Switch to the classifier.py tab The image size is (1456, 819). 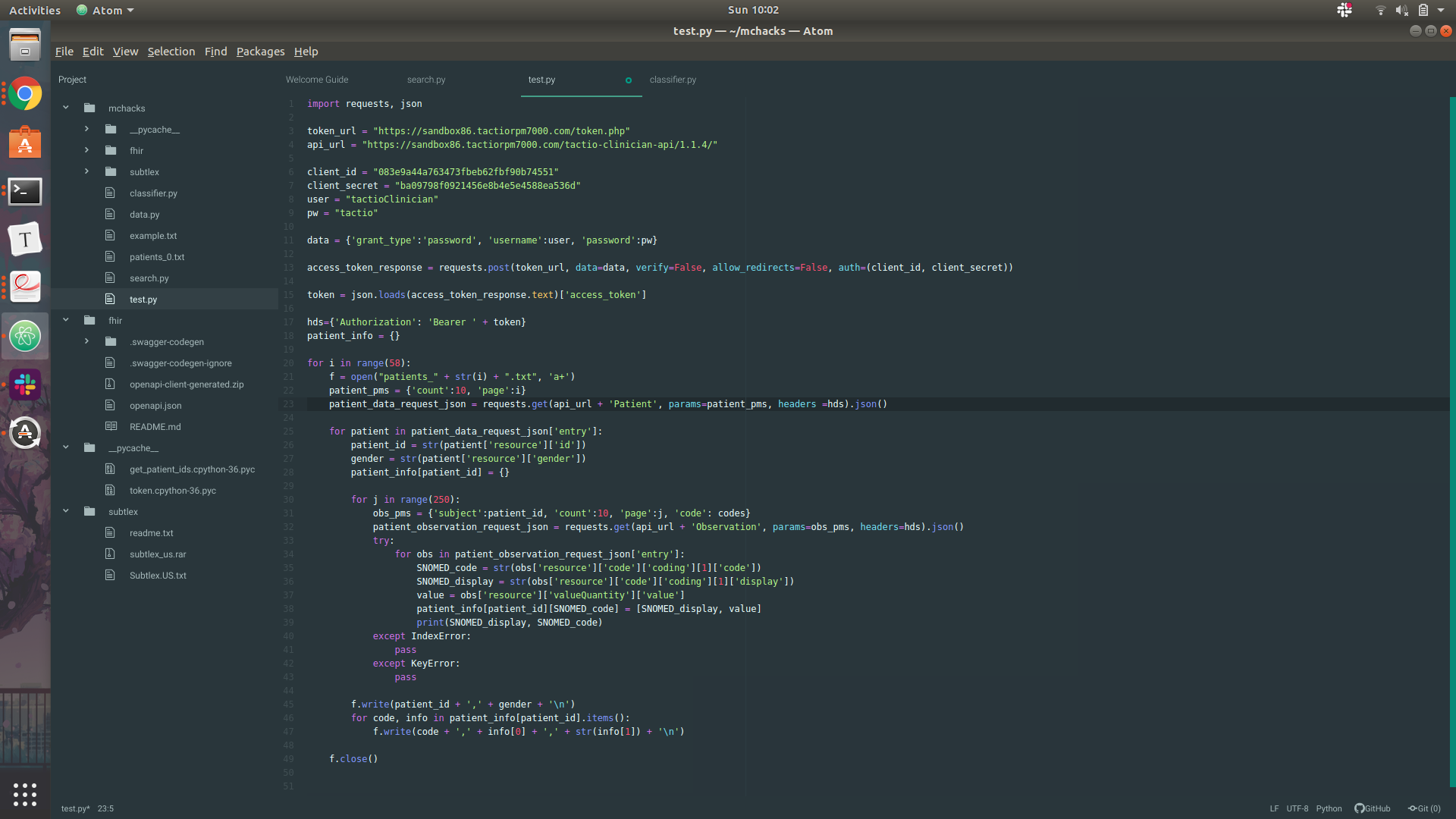(x=673, y=80)
